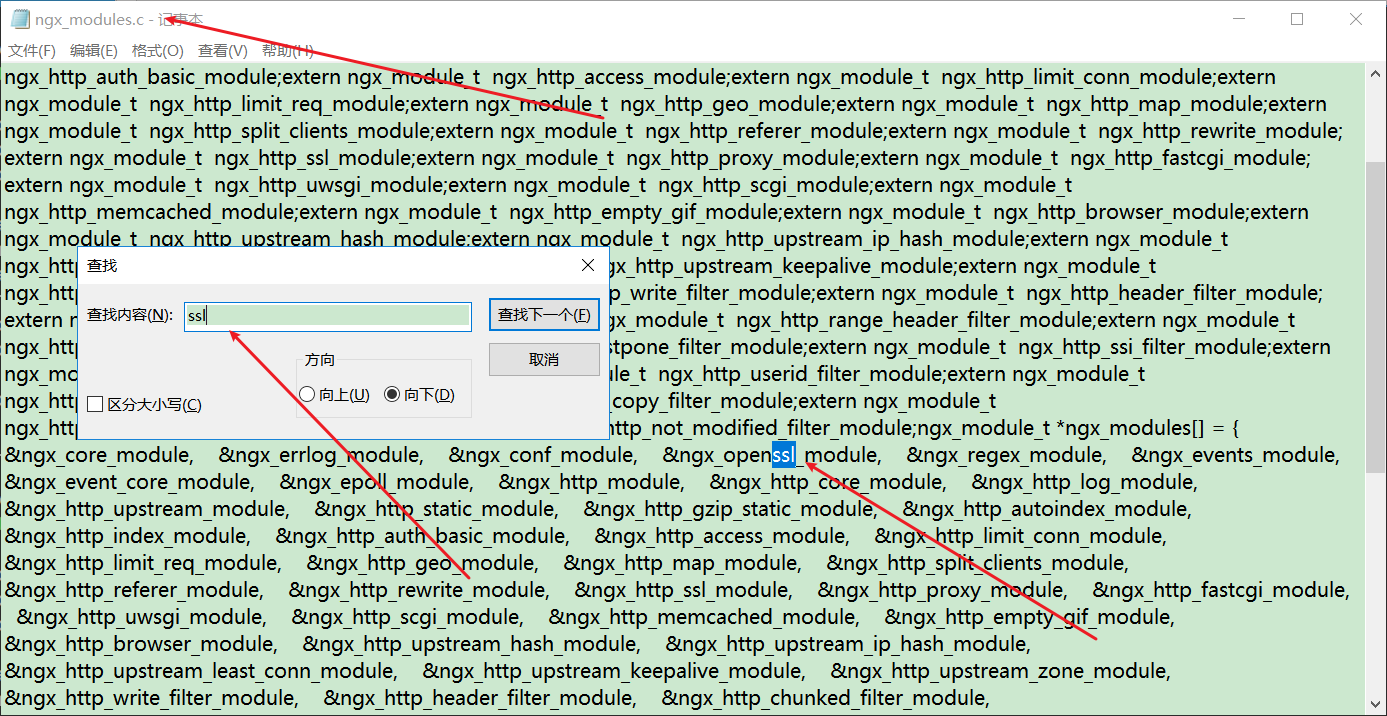Click the 查找下一个(F) button
The width and height of the screenshot is (1387, 716).
544,315
